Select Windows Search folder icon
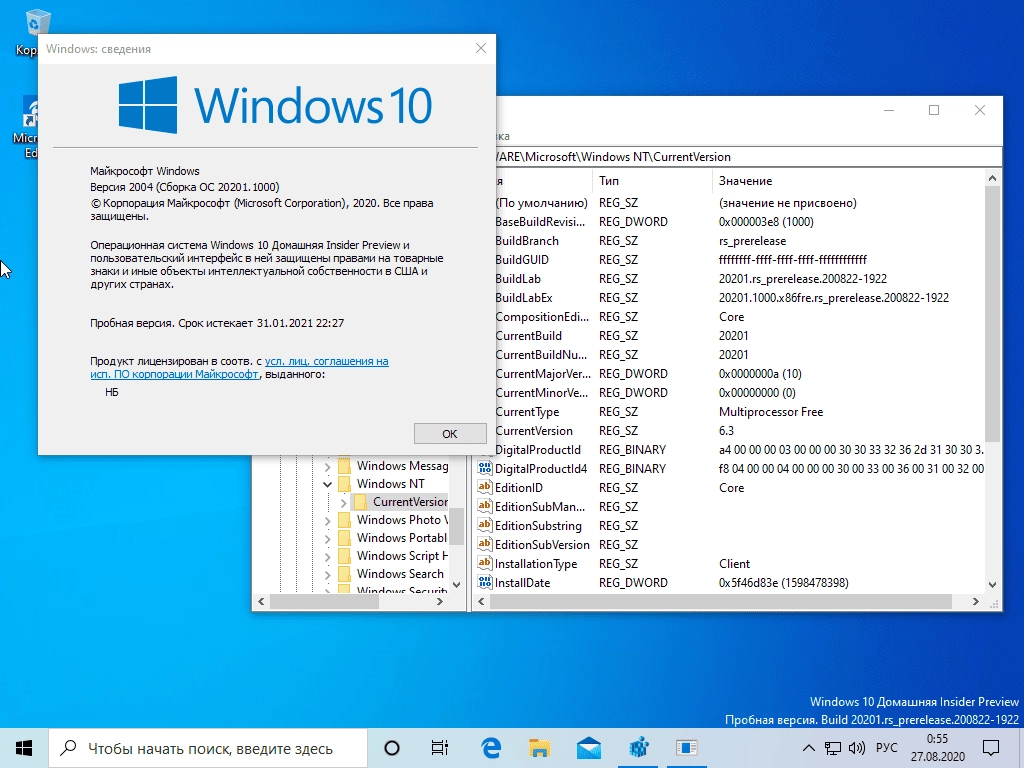Viewport: 1024px width, 768px height. coord(344,574)
